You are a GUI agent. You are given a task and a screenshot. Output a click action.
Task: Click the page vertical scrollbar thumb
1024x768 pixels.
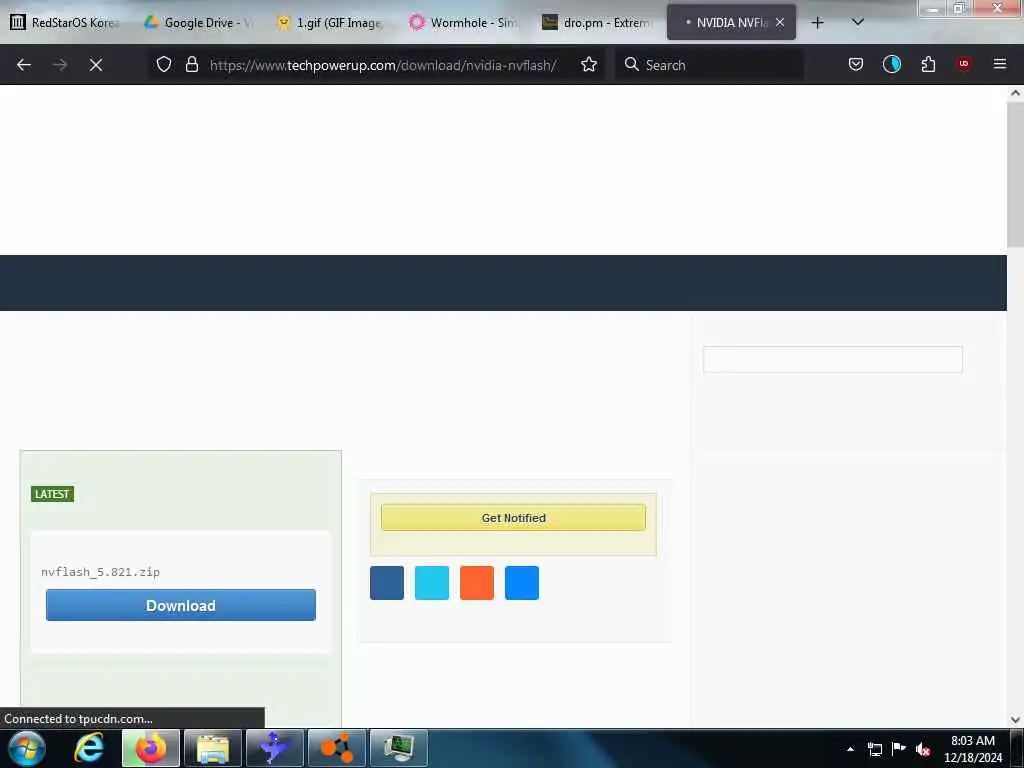(1016, 175)
